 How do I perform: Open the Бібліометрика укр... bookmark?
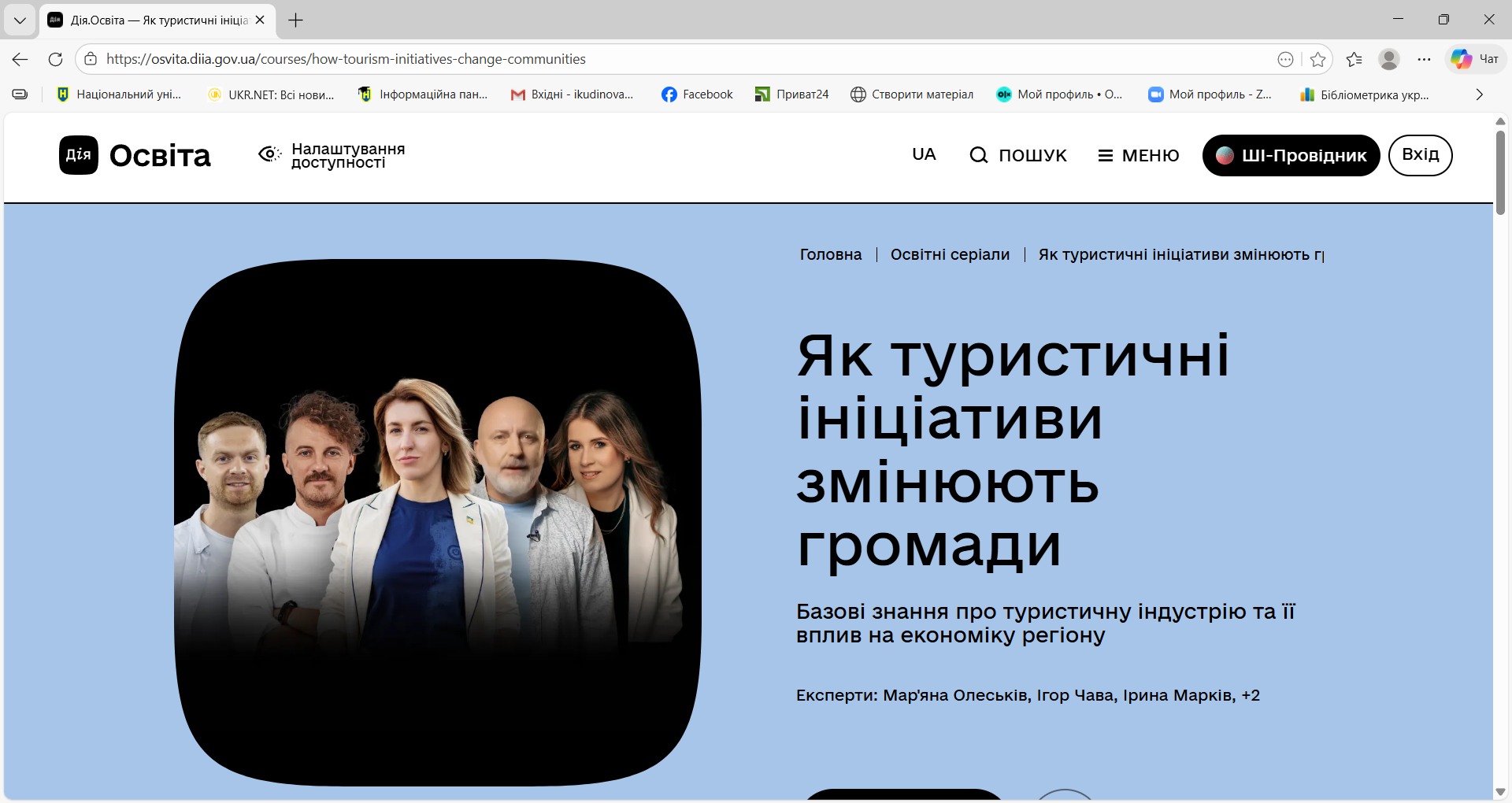[1365, 94]
